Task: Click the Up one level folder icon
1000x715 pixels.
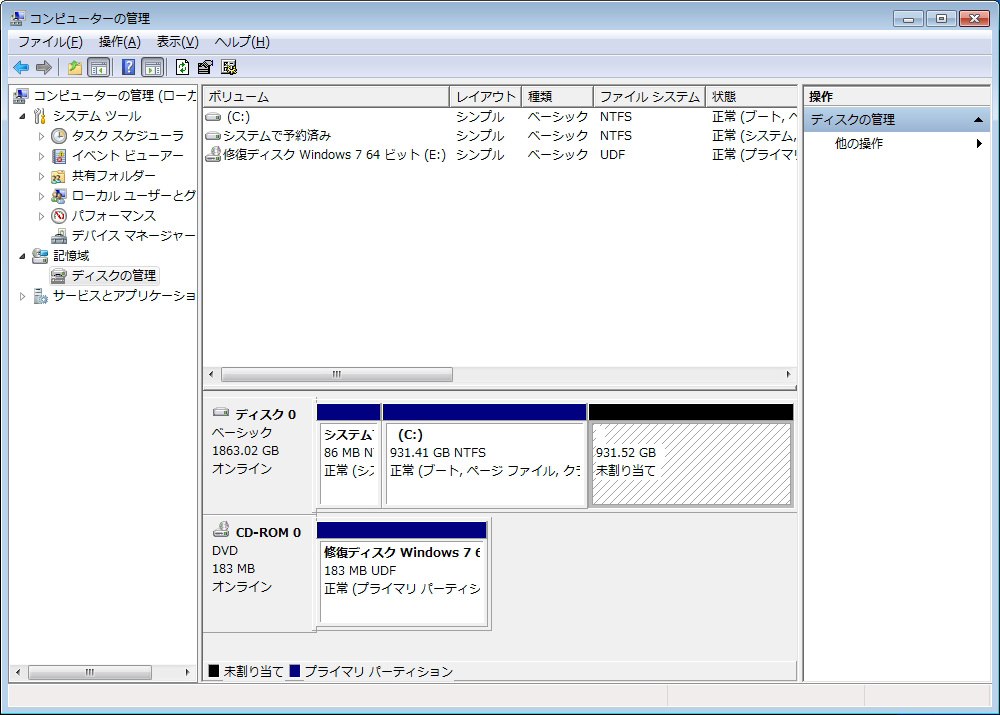Action: click(74, 67)
